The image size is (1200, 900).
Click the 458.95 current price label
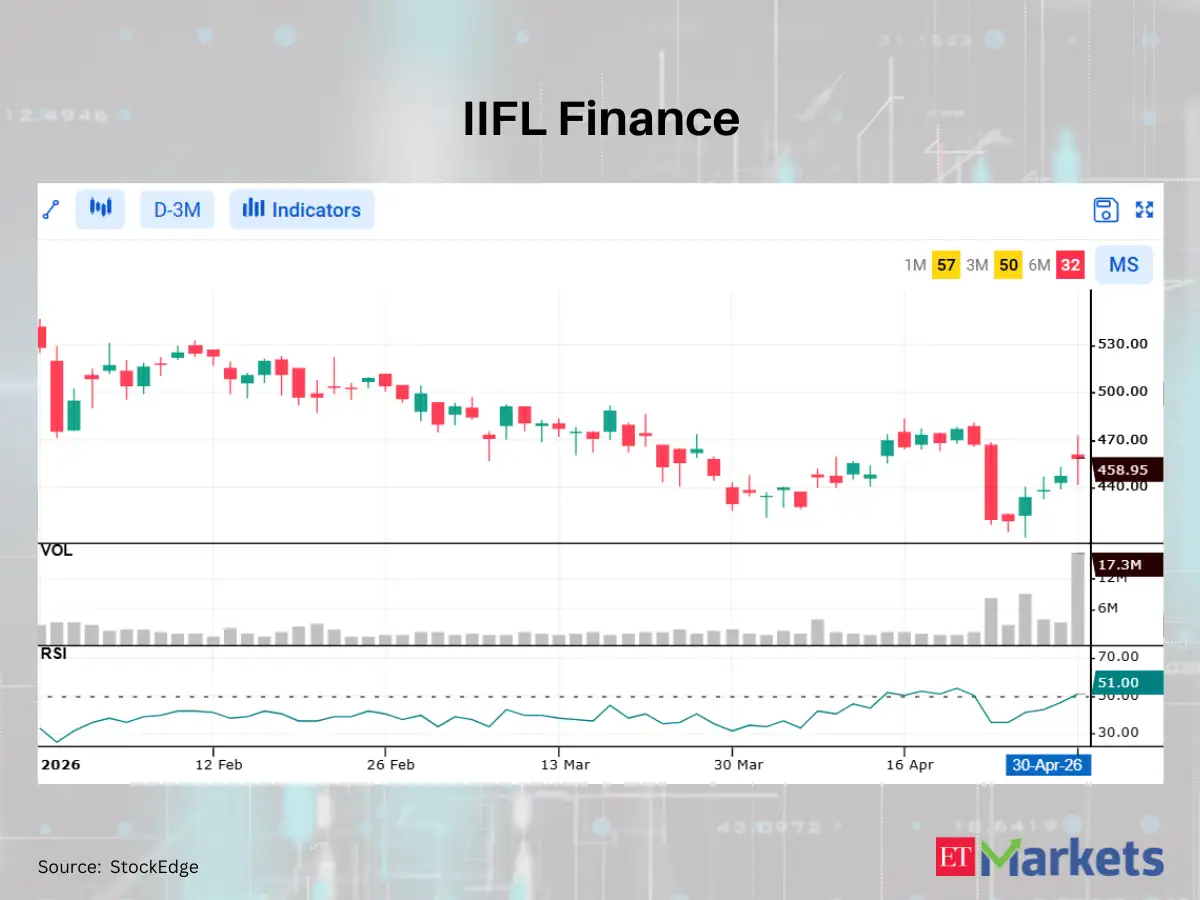(1126, 469)
